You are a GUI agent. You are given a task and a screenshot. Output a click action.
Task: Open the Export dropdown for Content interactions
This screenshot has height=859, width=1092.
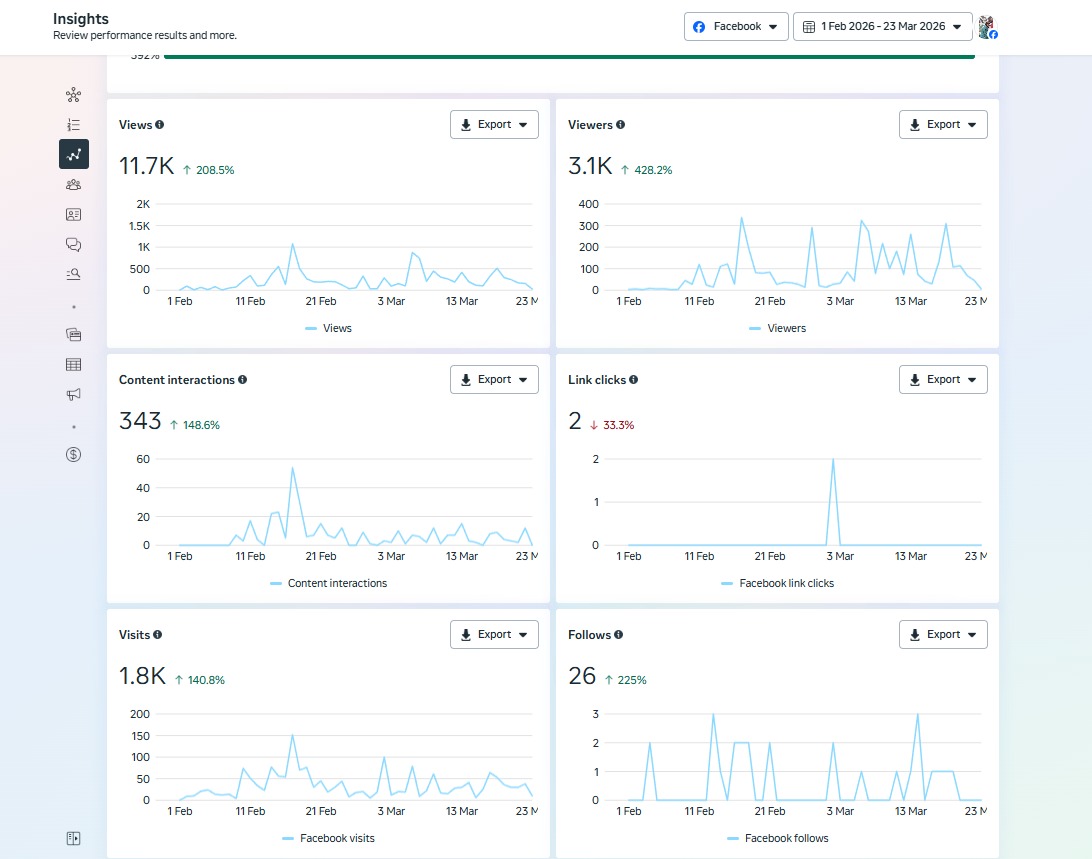[x=494, y=380]
